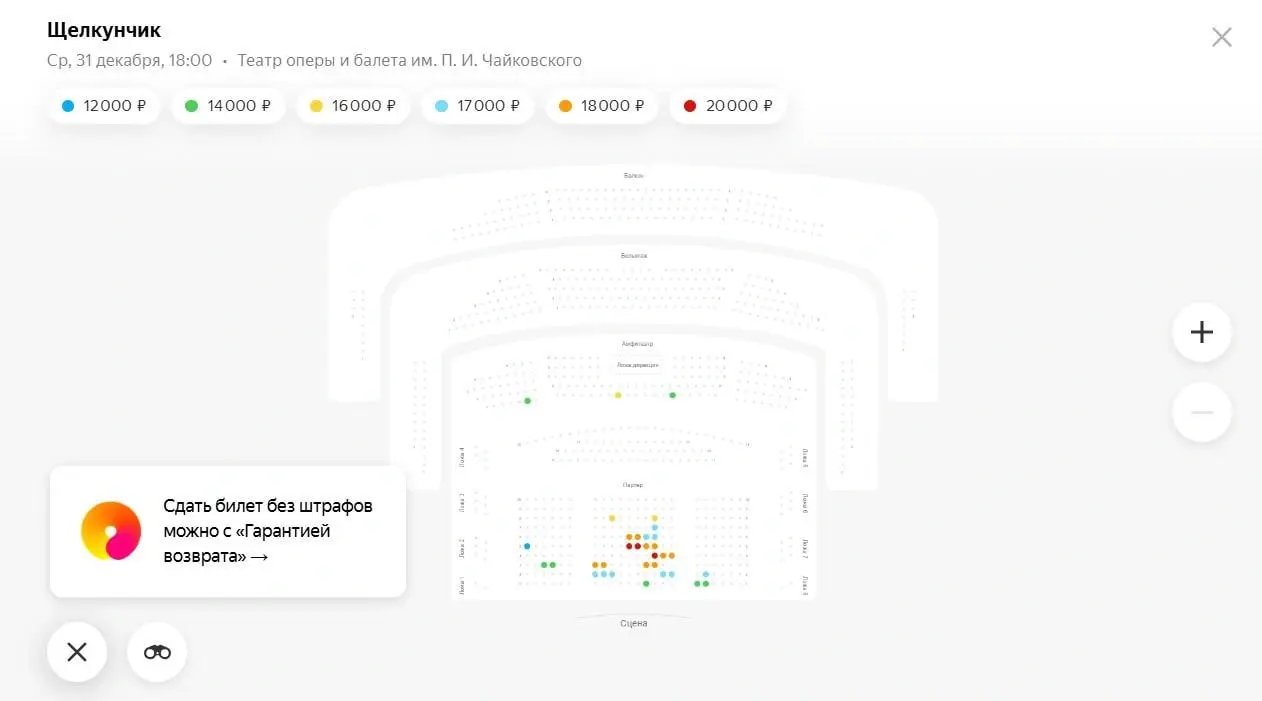Choose the green seat right of yellow amphitheater seat
This screenshot has width=1262, height=701.
click(x=672, y=395)
